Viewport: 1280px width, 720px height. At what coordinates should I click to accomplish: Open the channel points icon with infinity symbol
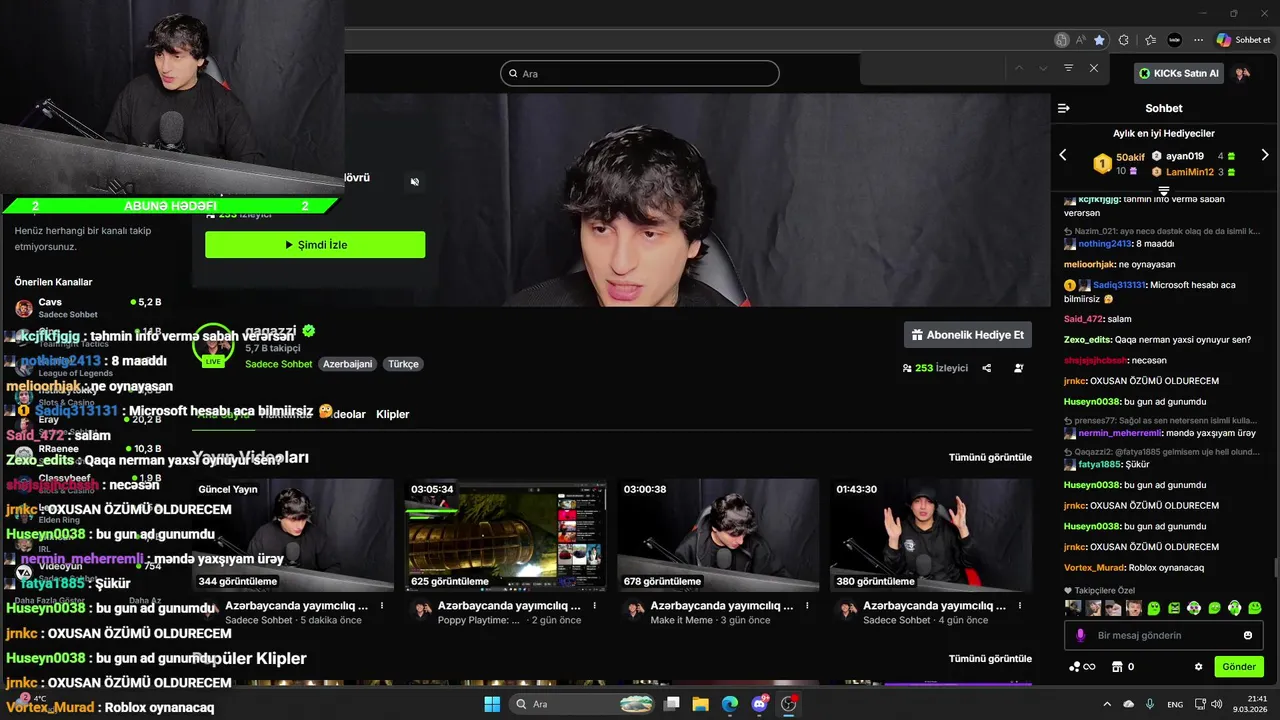[1082, 667]
